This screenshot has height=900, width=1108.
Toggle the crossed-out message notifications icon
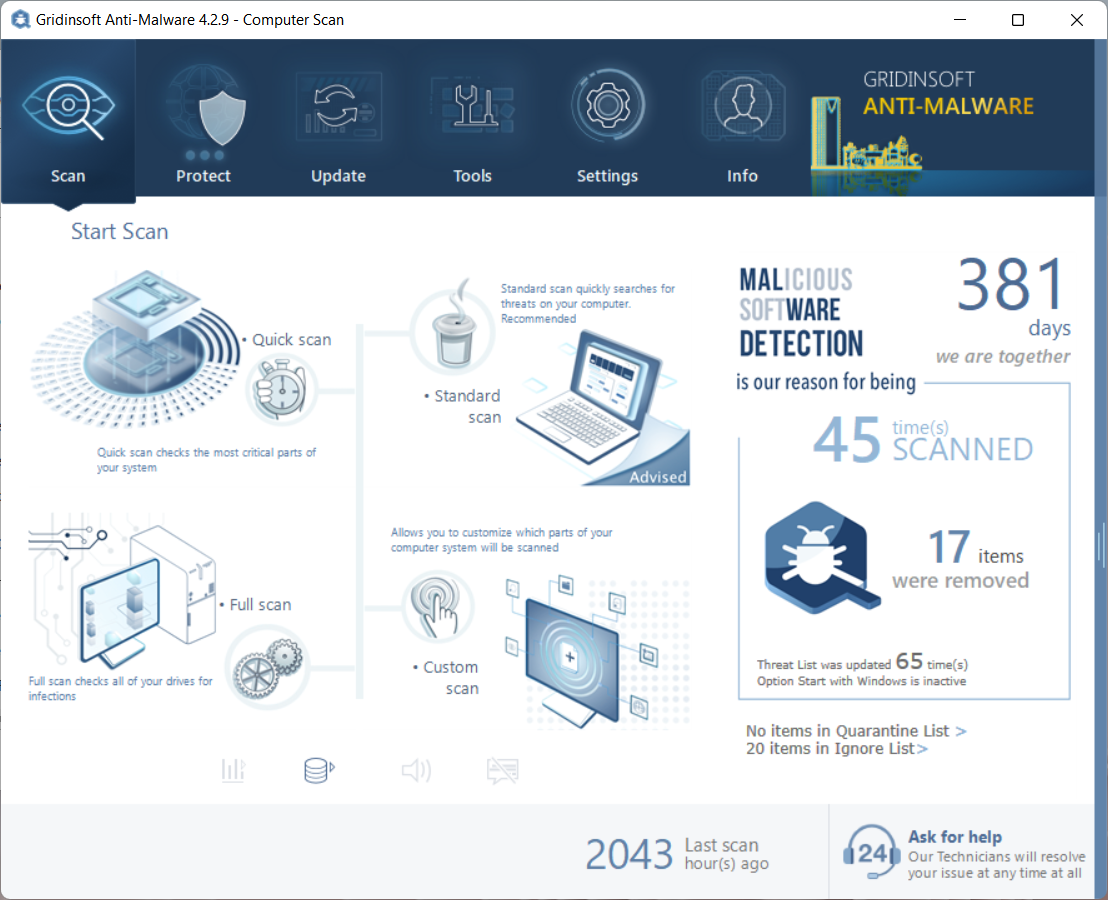(x=502, y=771)
